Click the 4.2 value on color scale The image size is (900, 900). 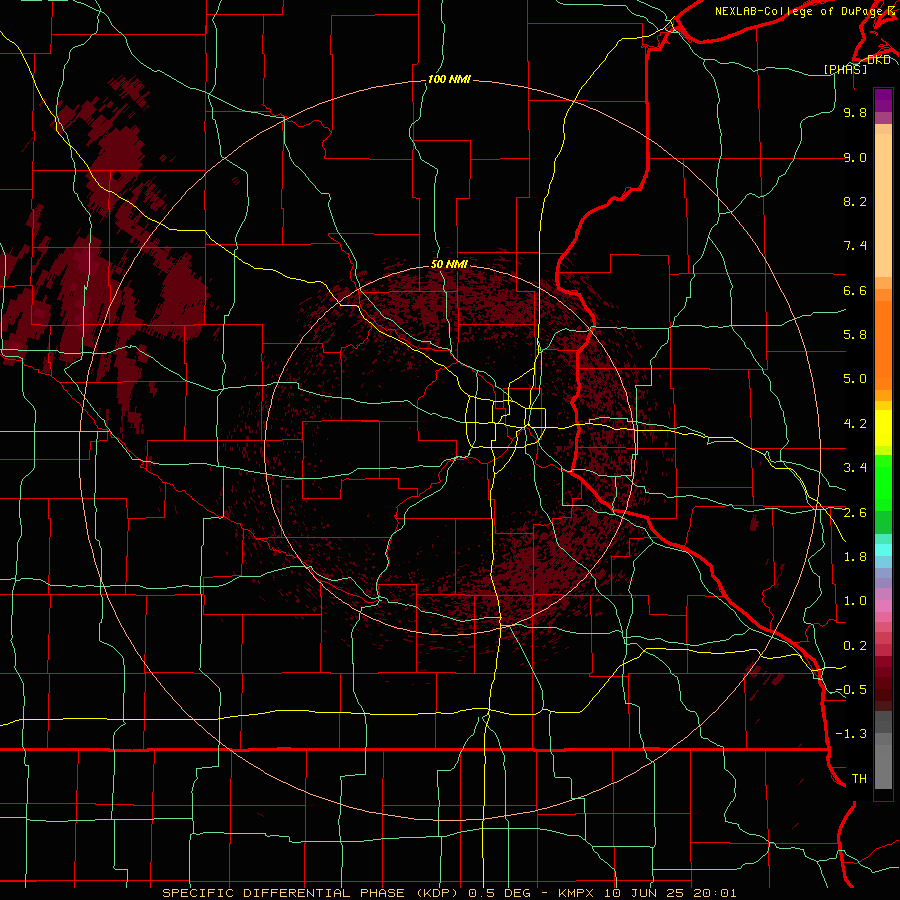pos(855,424)
